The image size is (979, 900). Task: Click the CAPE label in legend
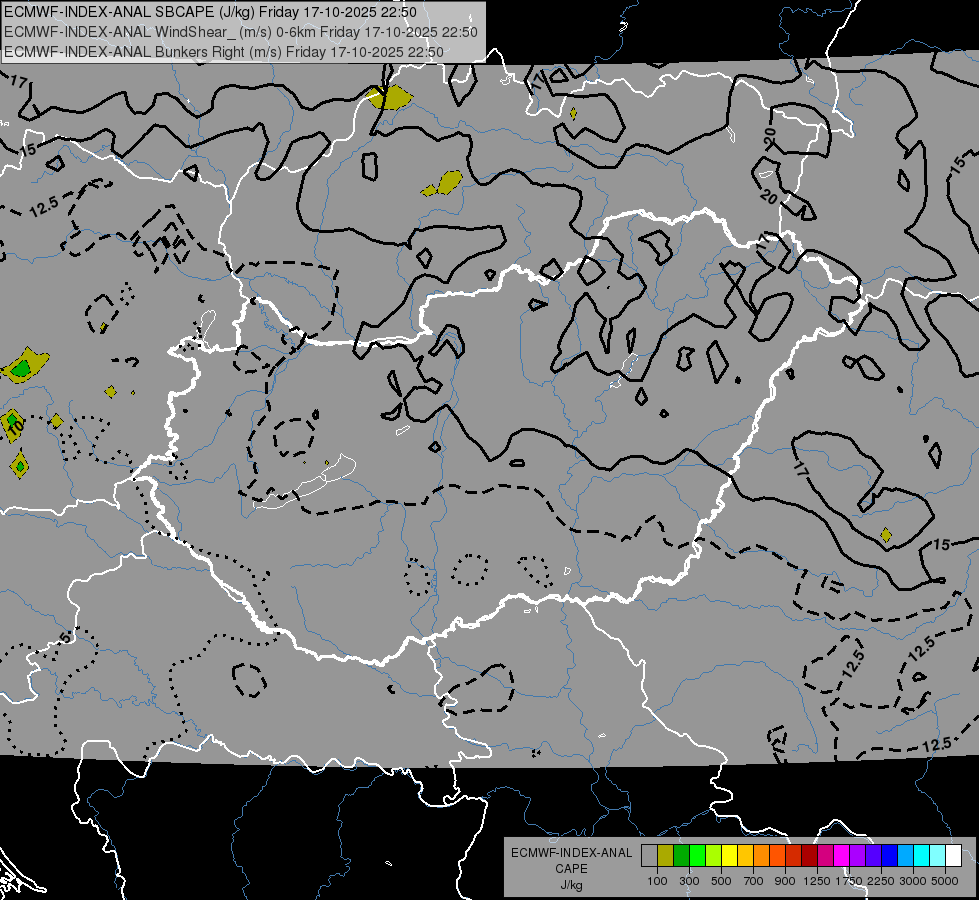pos(571,869)
